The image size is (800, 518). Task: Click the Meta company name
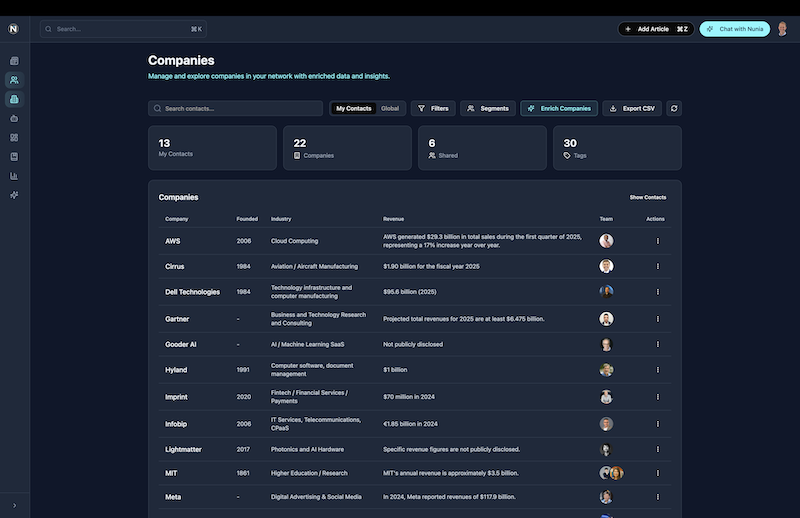(x=173, y=497)
